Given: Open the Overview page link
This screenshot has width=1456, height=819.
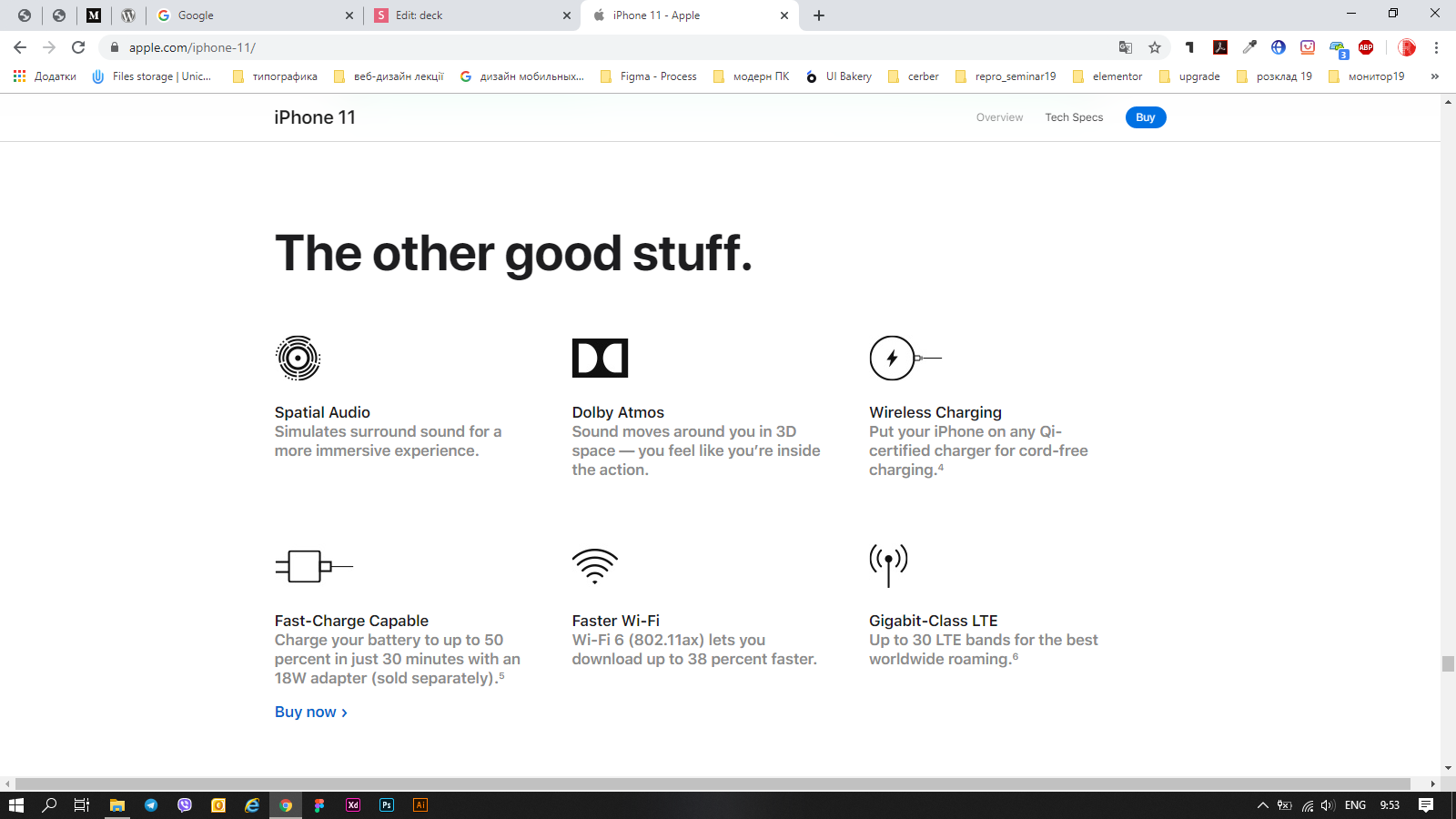Looking at the screenshot, I should pyautogui.click(x=999, y=117).
